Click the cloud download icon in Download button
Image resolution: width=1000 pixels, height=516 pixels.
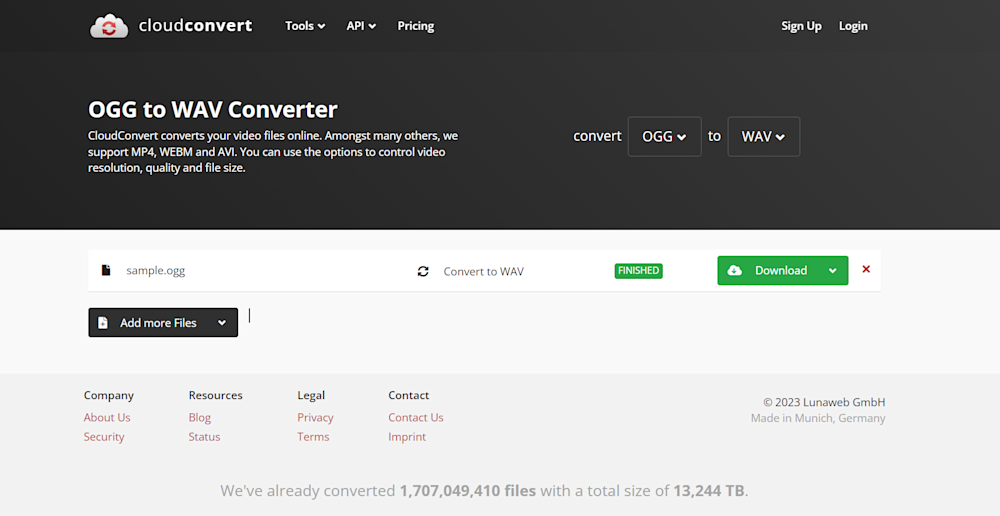735,270
